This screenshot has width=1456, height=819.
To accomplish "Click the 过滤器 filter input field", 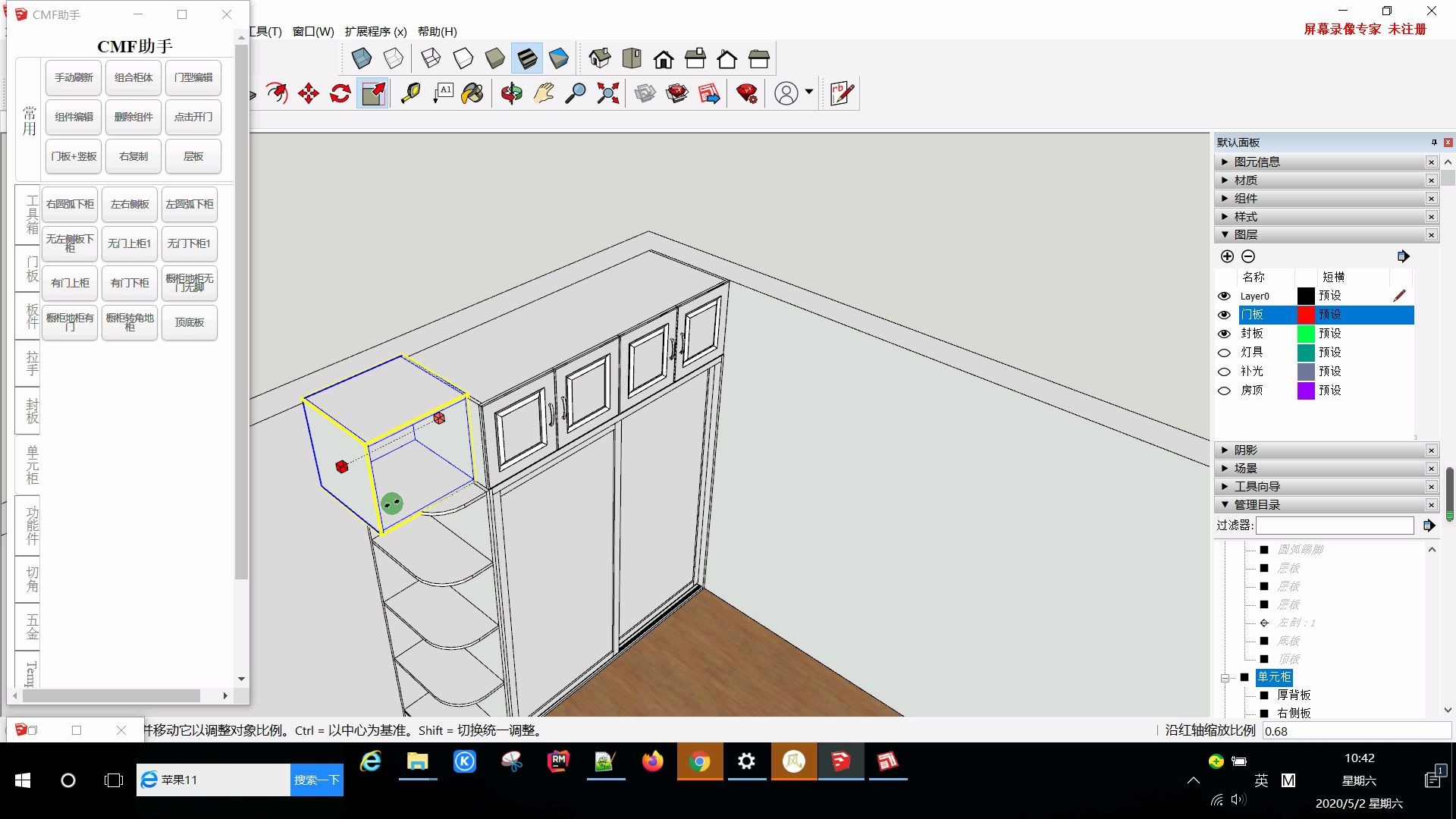I will tap(1335, 525).
